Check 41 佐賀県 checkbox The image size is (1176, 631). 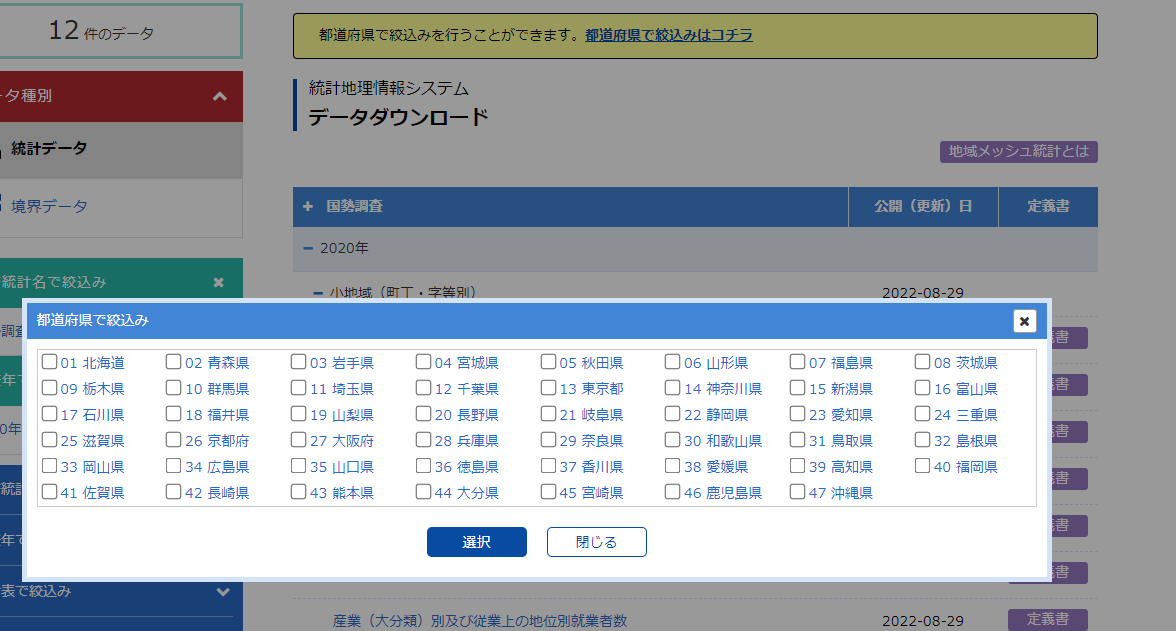pyautogui.click(x=50, y=491)
